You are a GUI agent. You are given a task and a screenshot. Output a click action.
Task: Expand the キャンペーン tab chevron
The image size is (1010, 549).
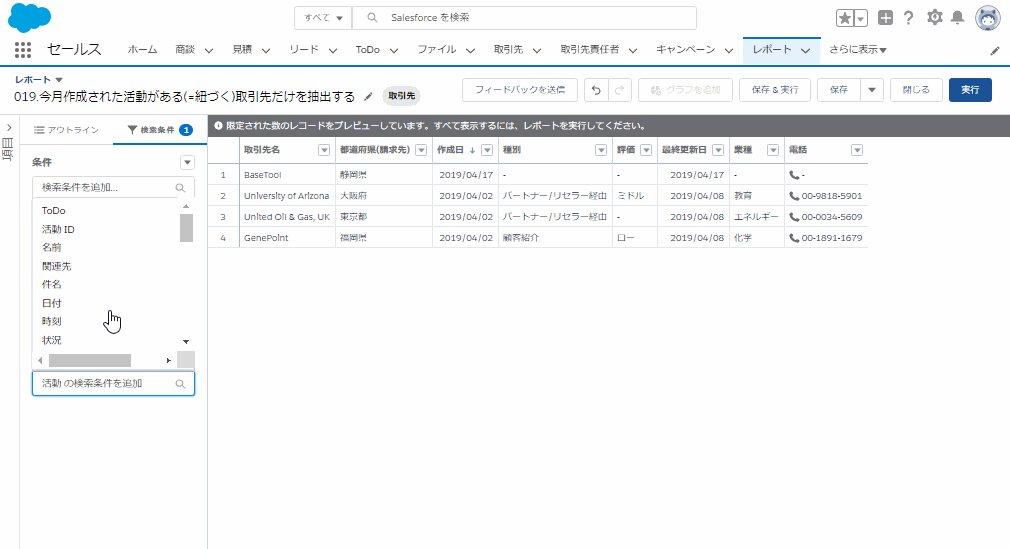(729, 50)
